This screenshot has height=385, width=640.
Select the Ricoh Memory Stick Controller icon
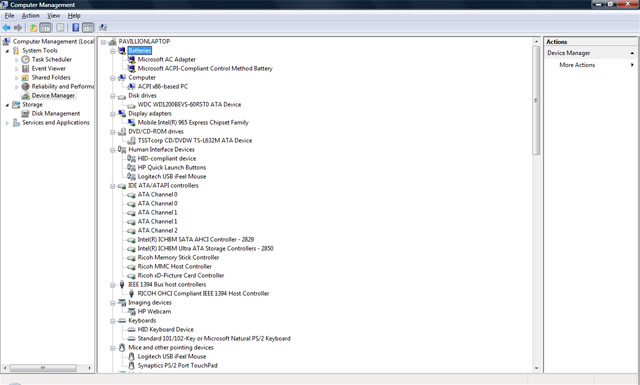point(131,258)
